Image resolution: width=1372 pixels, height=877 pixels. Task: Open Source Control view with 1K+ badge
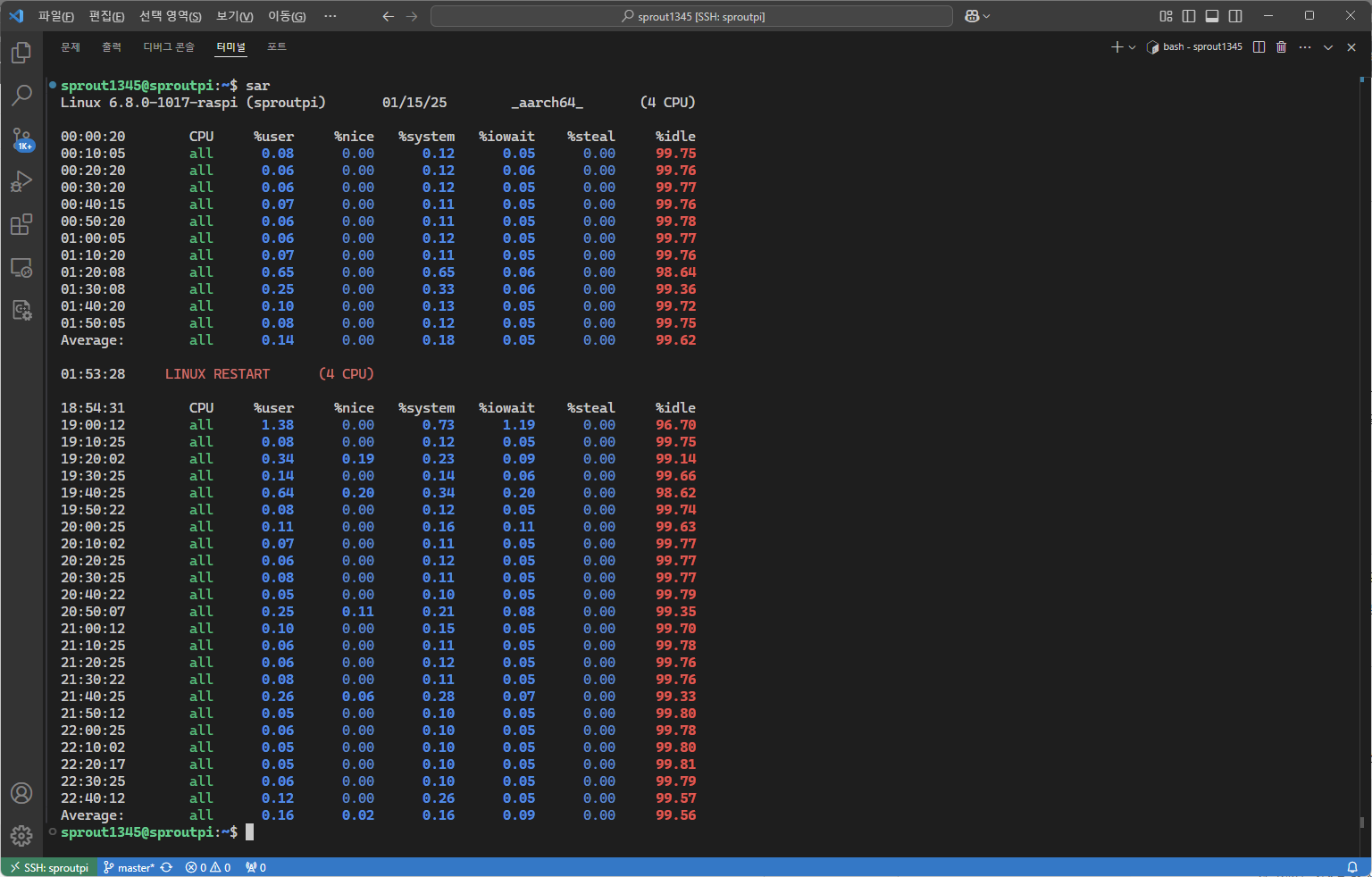(21, 138)
